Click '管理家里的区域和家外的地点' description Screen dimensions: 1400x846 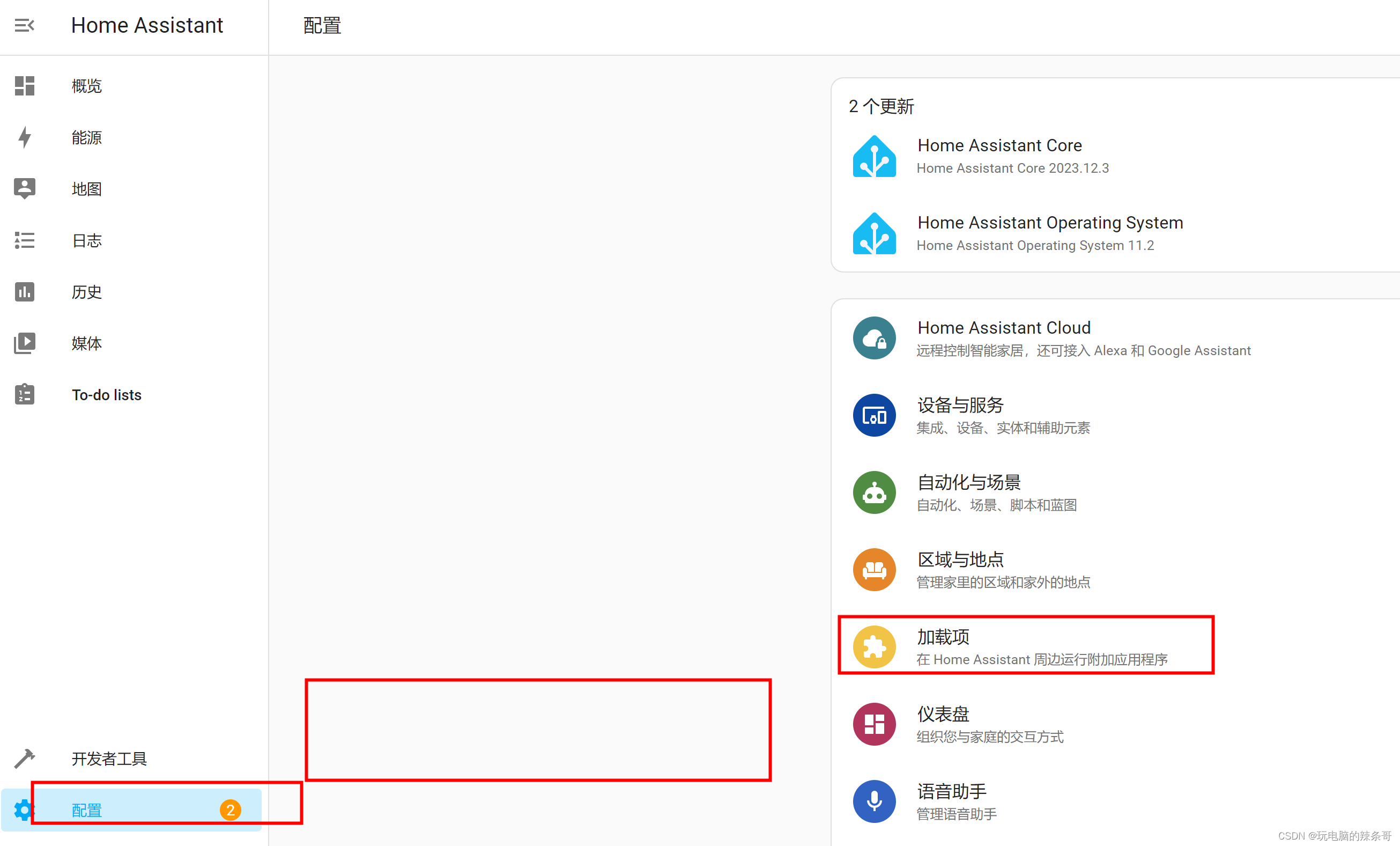1003,582
